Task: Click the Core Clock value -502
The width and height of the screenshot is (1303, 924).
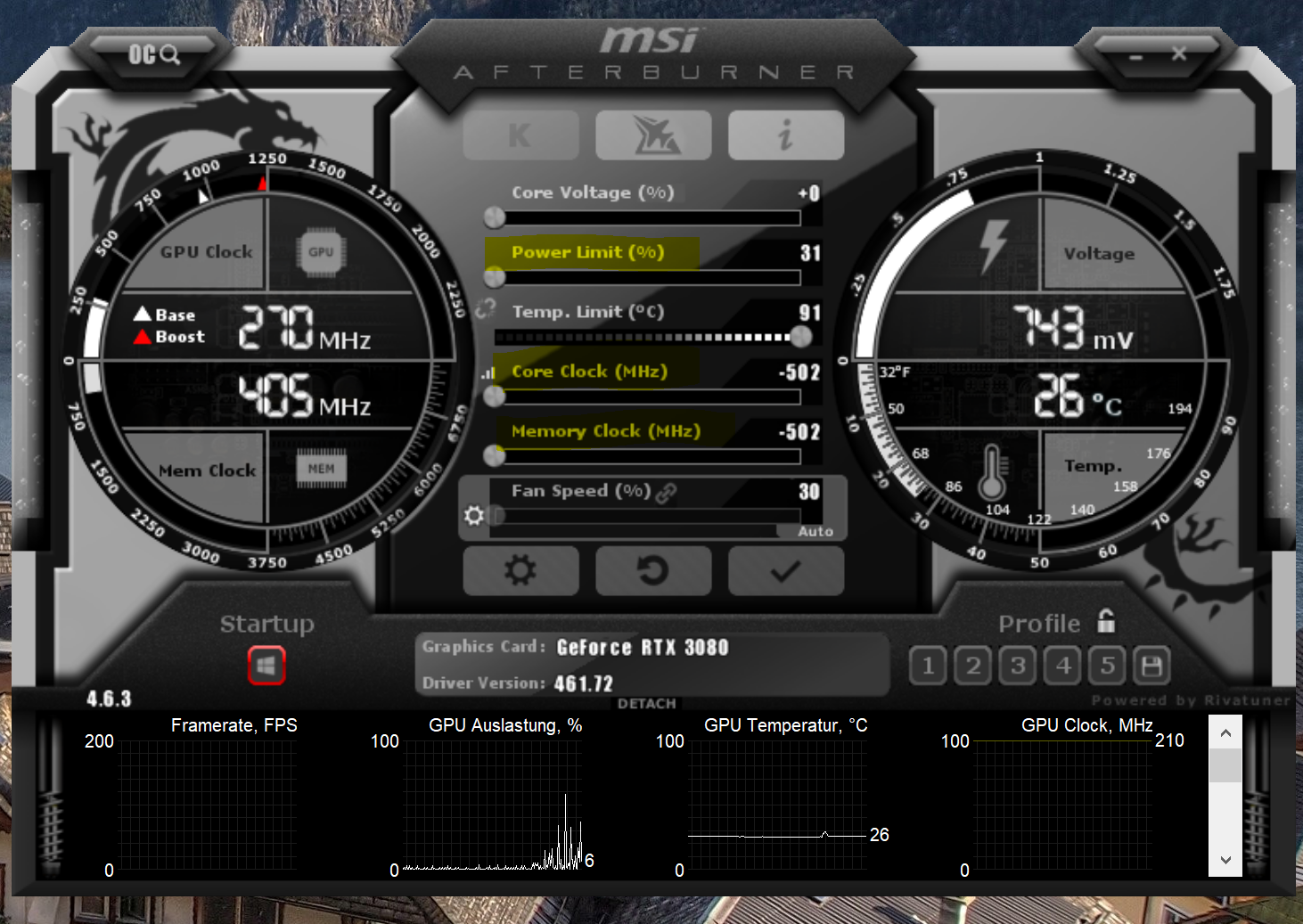Action: pos(799,372)
